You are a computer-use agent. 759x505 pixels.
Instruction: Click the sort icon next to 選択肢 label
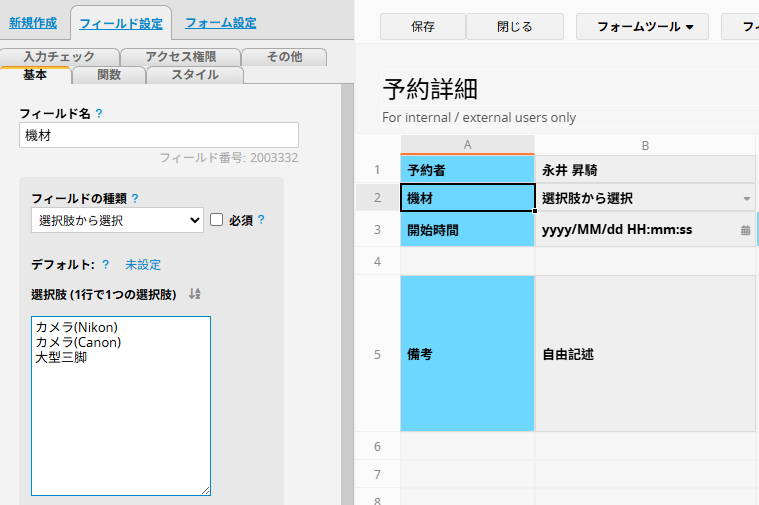(195, 294)
